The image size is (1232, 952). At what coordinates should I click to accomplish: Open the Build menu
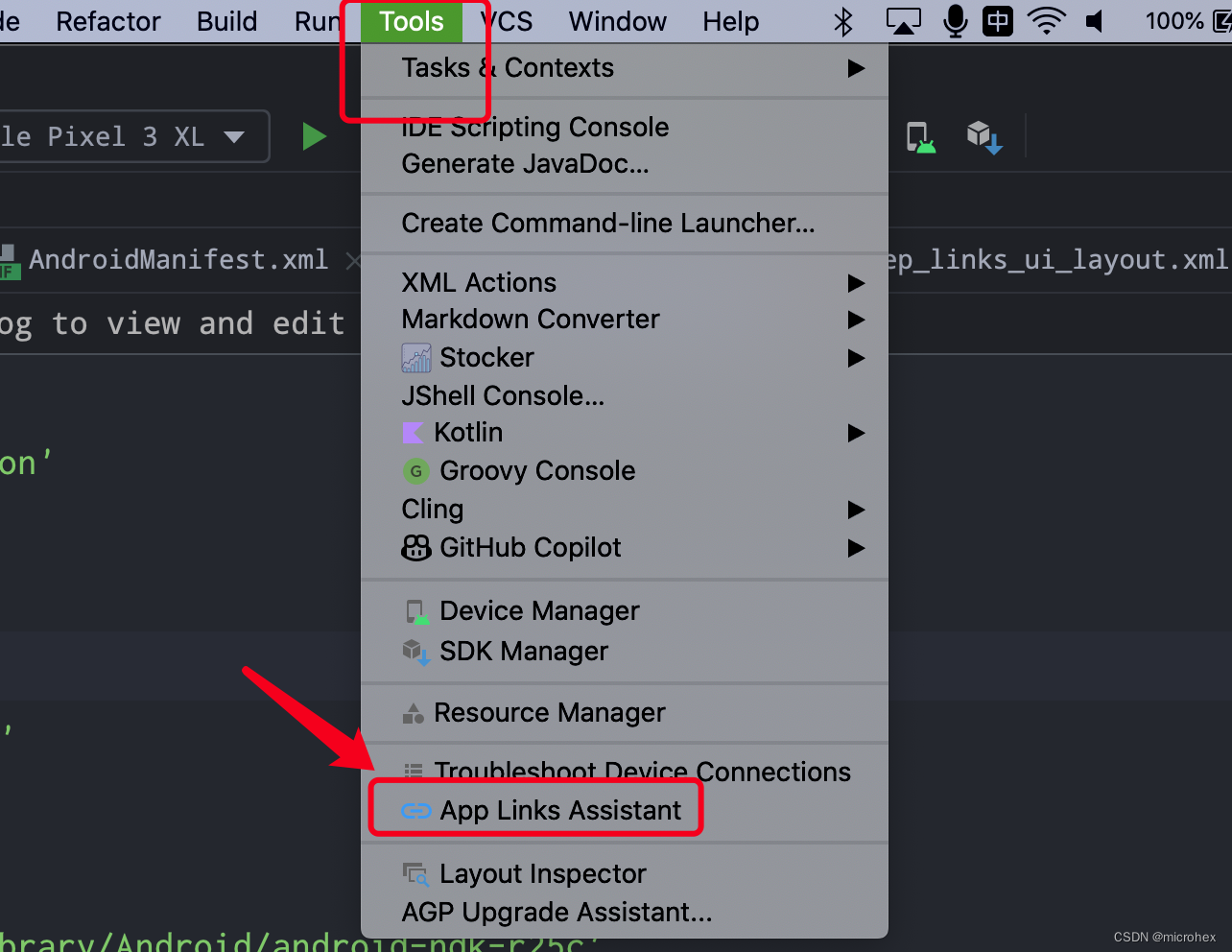(227, 21)
